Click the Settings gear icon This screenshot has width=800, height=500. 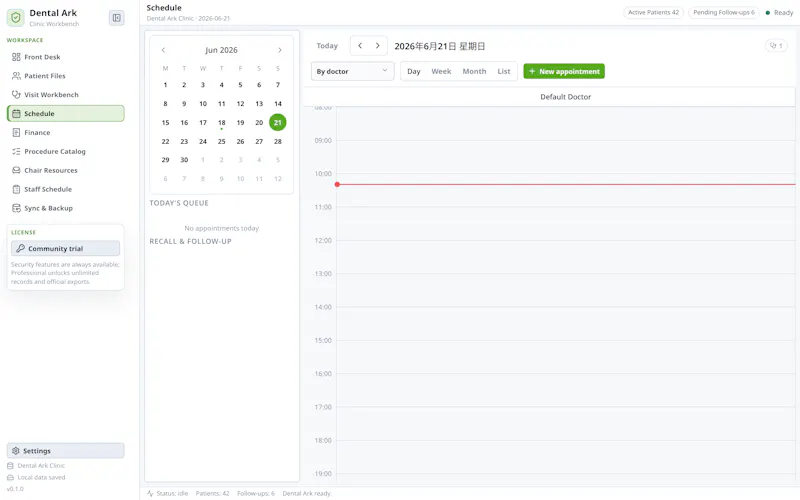pyautogui.click(x=15, y=451)
